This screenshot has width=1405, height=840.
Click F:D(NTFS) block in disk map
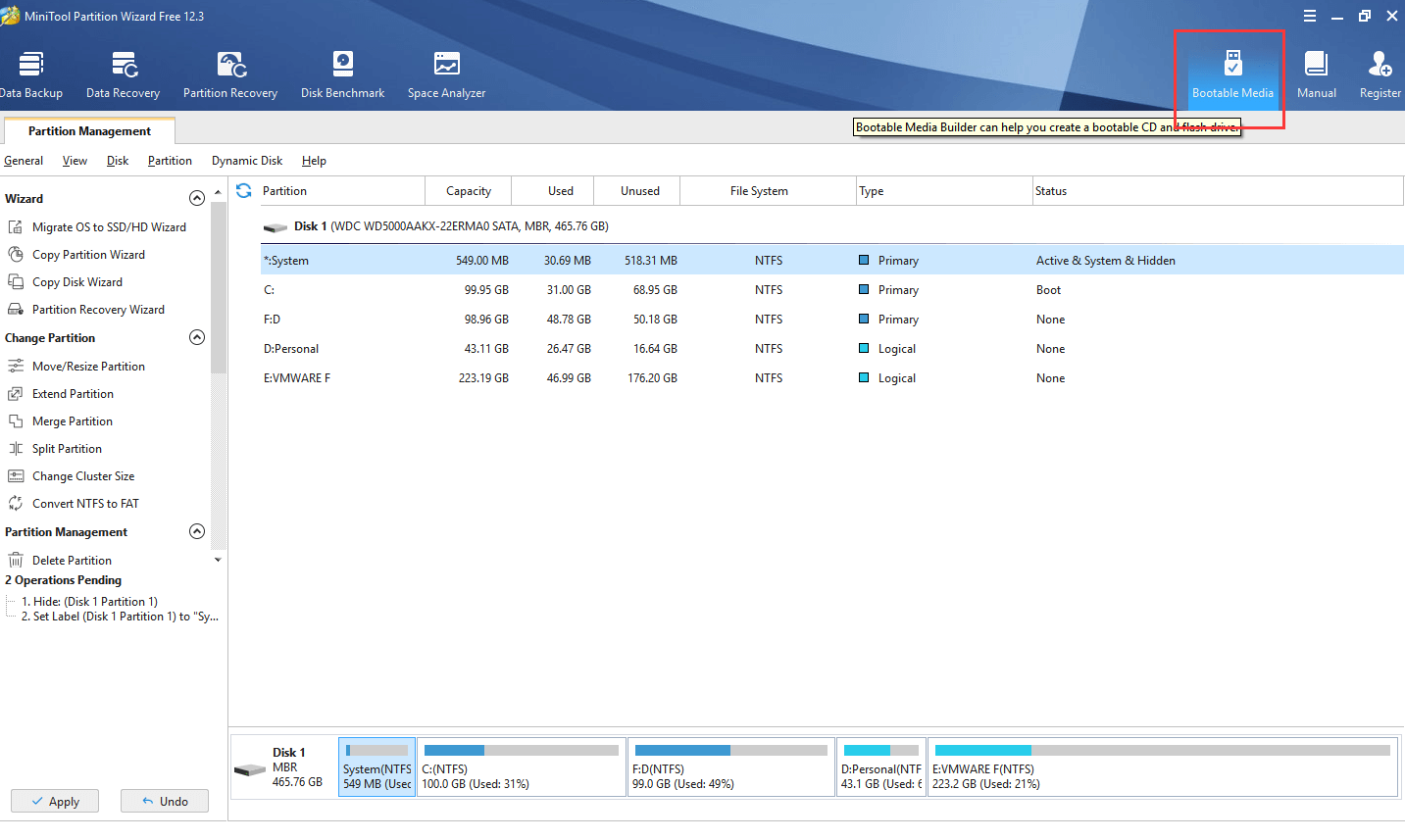(731, 766)
